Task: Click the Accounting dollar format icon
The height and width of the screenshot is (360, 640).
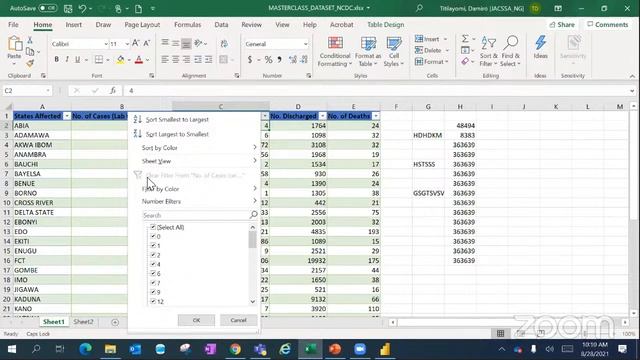Action: click(249, 60)
